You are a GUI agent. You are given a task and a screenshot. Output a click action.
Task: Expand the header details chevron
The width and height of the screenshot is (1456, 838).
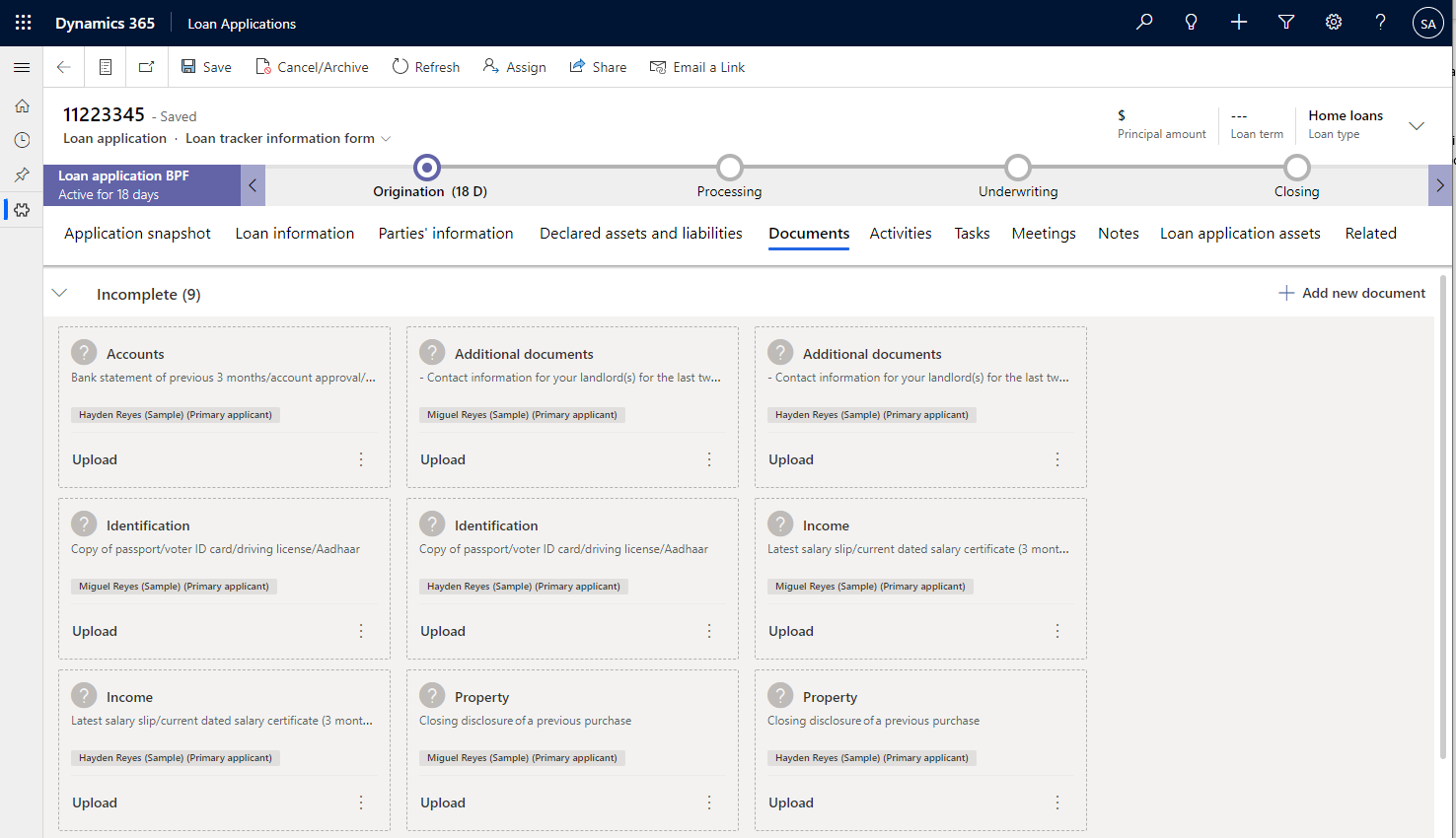pyautogui.click(x=1417, y=125)
